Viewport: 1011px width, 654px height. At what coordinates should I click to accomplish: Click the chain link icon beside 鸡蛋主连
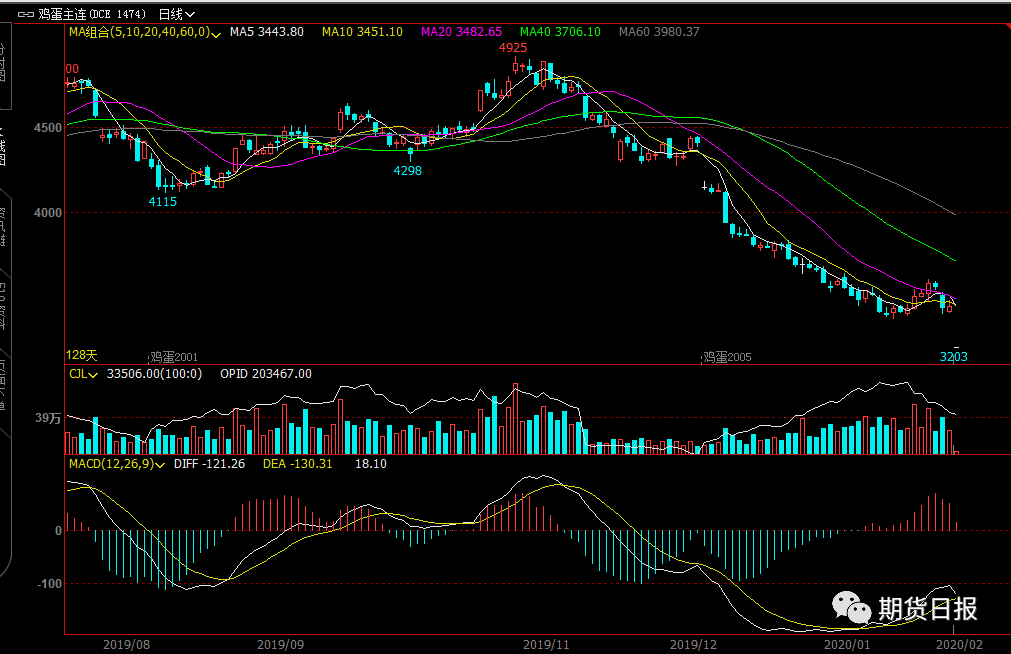[25, 14]
